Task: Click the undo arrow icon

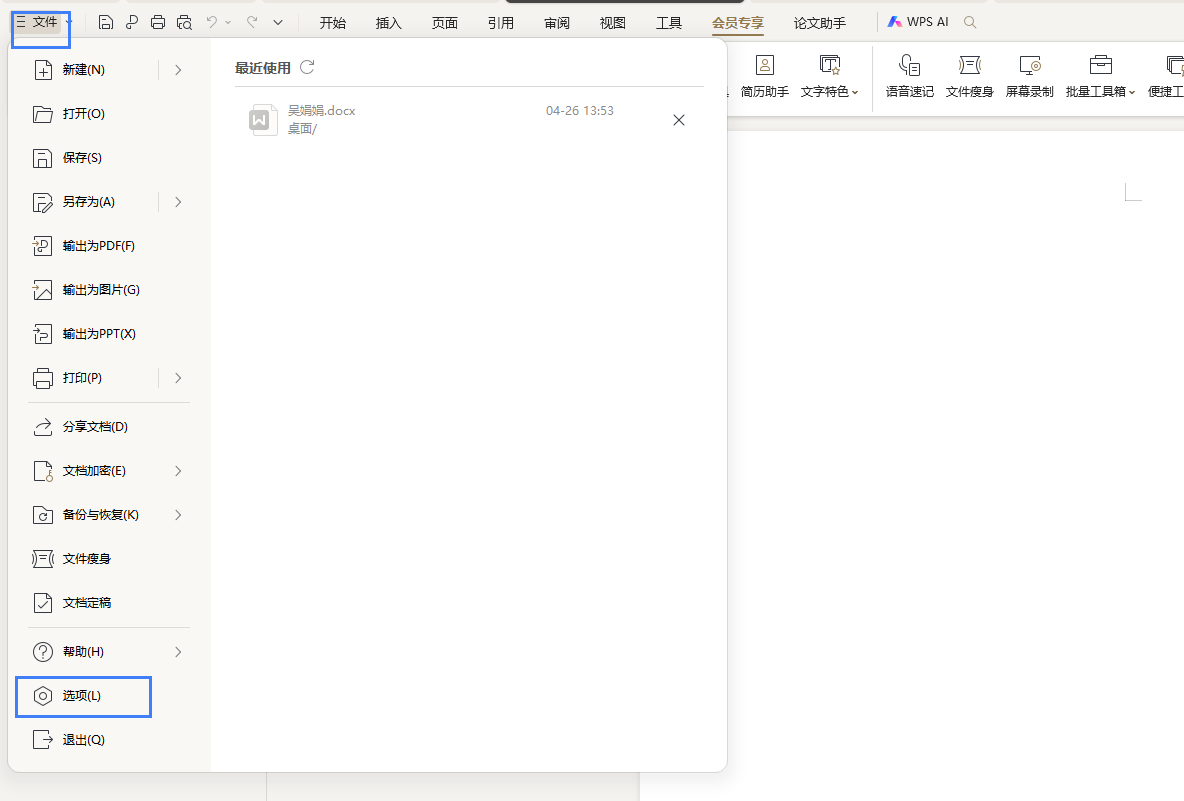Action: pos(212,23)
